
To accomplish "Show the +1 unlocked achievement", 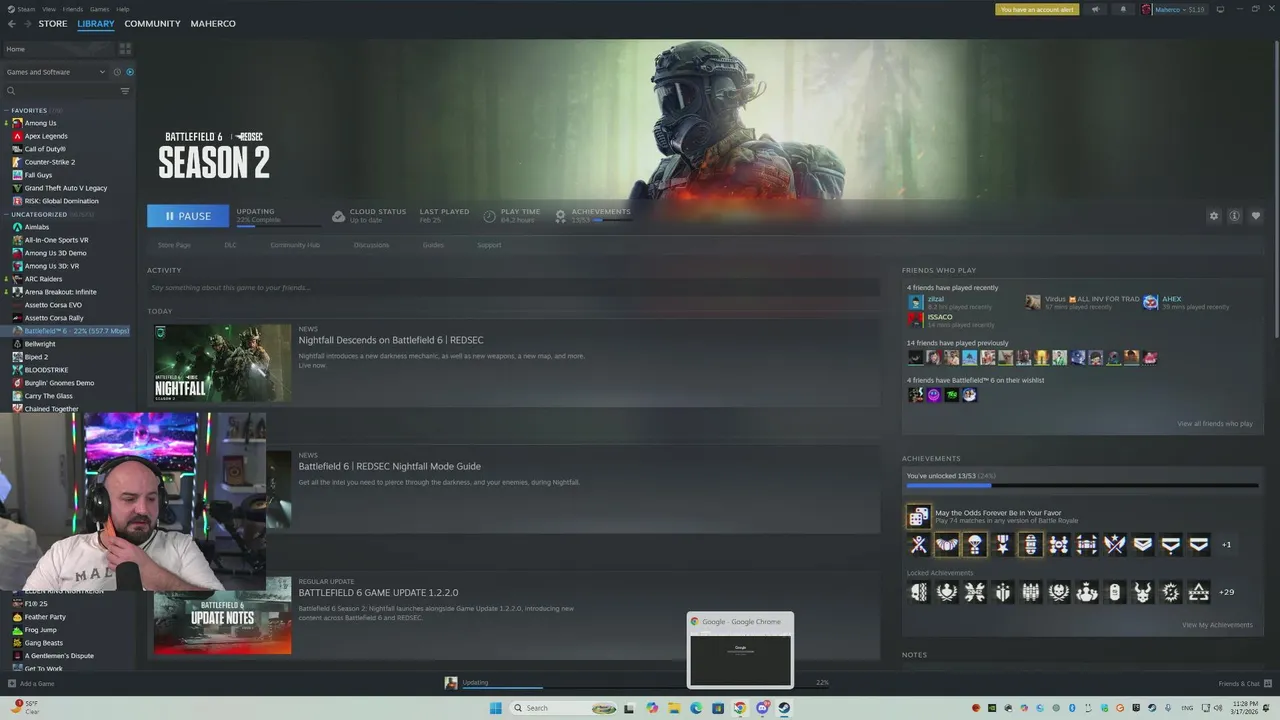I will click(1226, 545).
